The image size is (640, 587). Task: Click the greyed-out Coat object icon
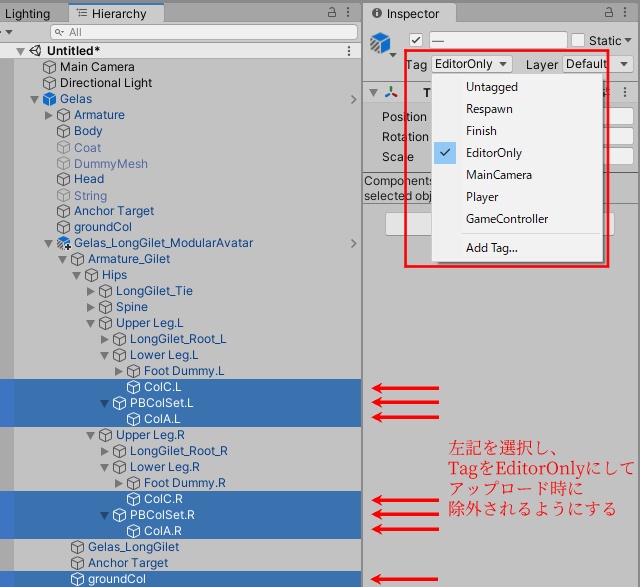(63, 147)
